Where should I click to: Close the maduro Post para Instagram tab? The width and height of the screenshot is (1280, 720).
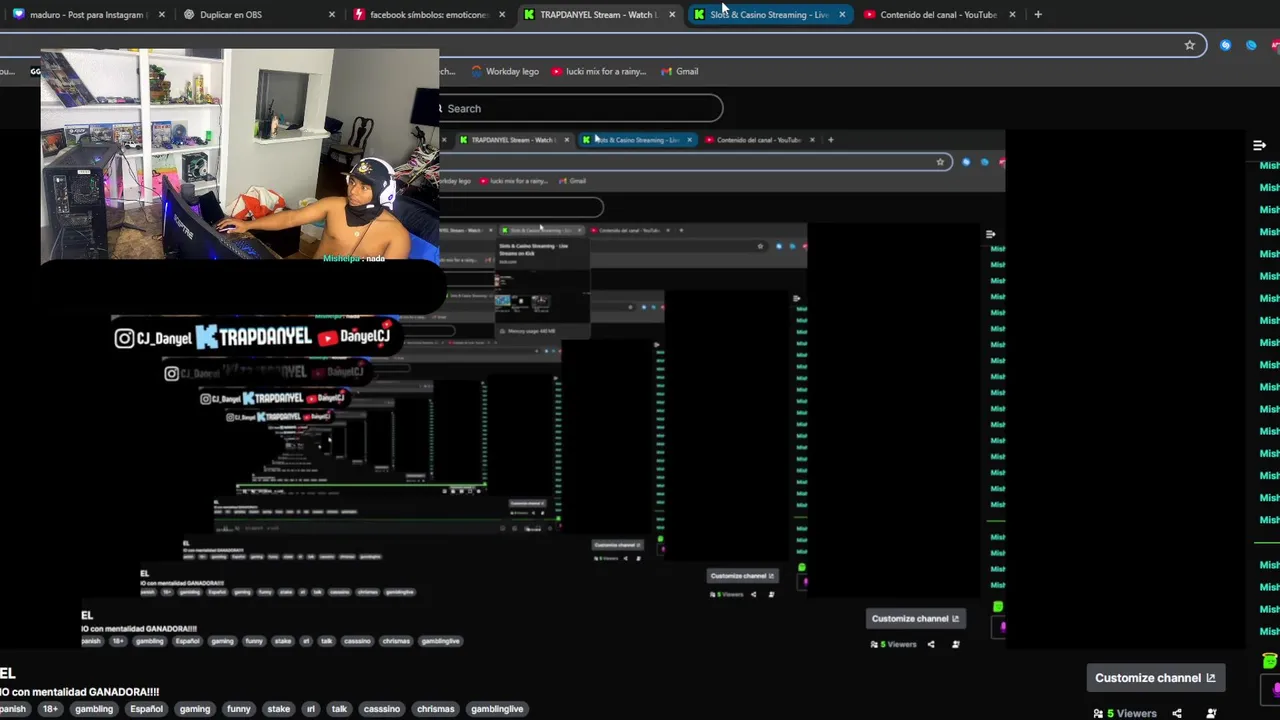pyautogui.click(x=161, y=15)
